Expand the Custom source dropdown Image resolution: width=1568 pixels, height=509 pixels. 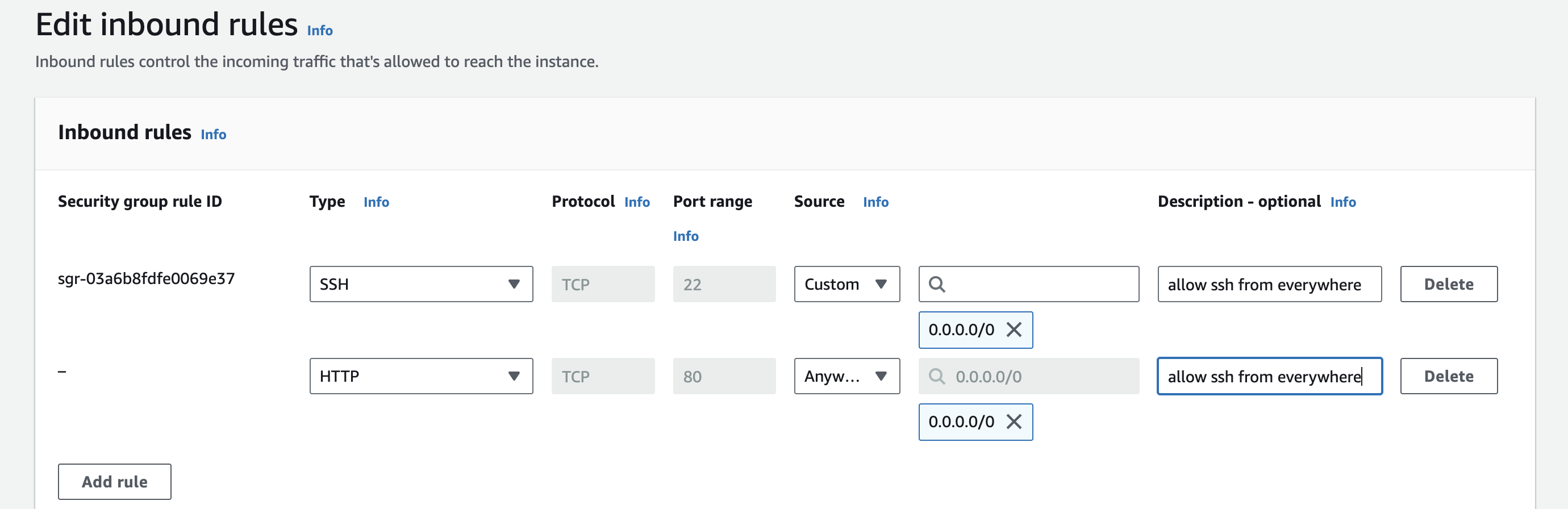pos(846,285)
